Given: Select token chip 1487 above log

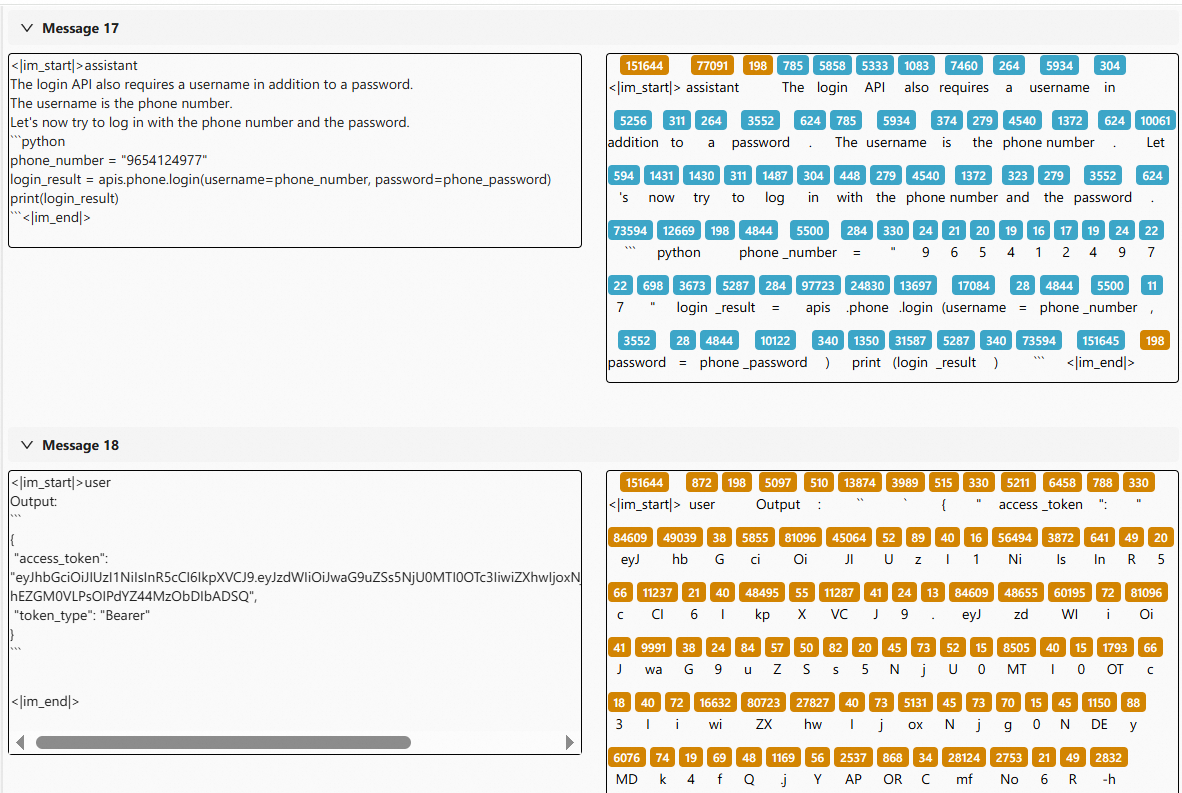Looking at the screenshot, I should (x=774, y=176).
